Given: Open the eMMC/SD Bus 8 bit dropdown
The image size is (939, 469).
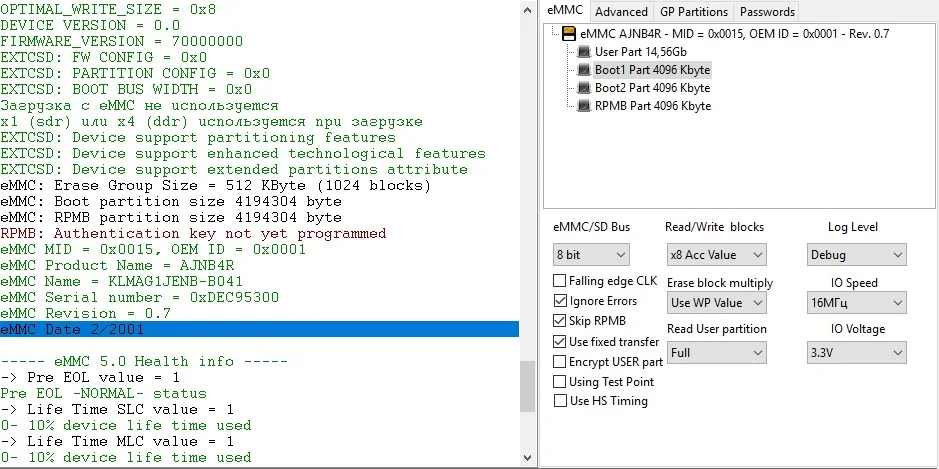Looking at the screenshot, I should (x=591, y=255).
